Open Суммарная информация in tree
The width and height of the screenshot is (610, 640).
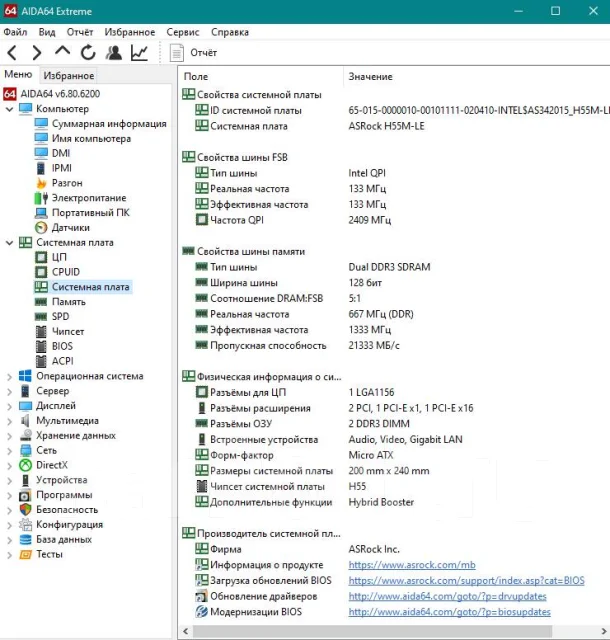(x=109, y=124)
